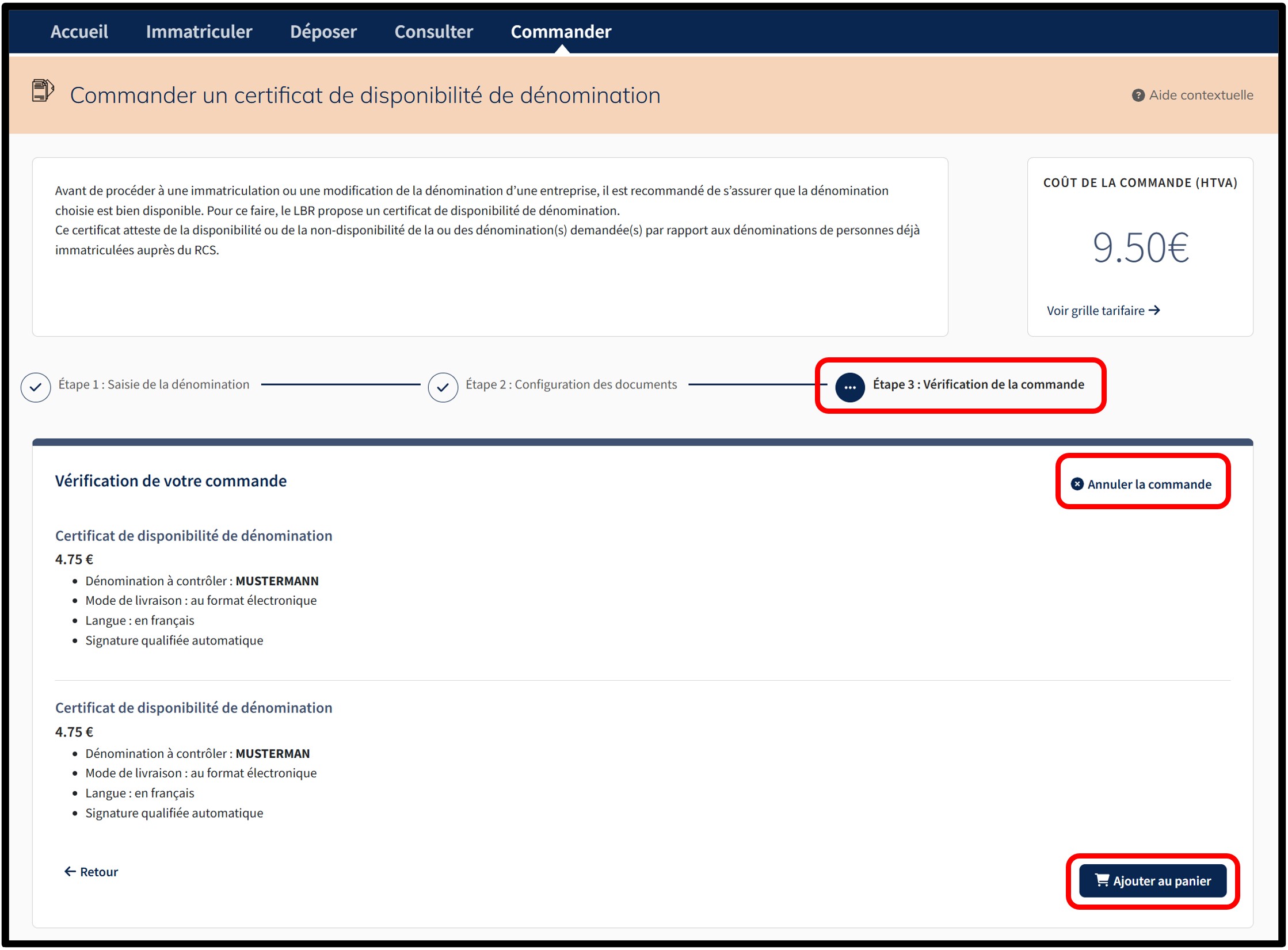Click the shopping cart icon on the button
Viewport: 1288px width, 950px height.
coord(1102,880)
